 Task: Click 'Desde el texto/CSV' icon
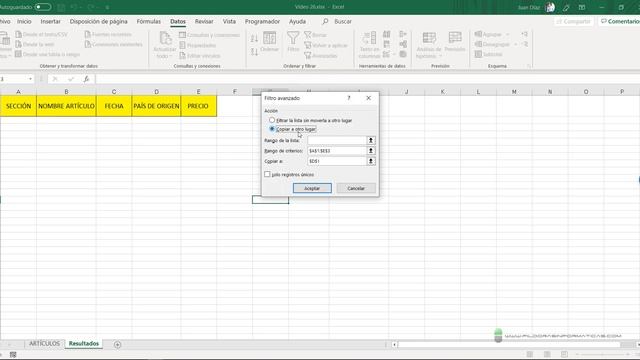pyautogui.click(x=18, y=34)
